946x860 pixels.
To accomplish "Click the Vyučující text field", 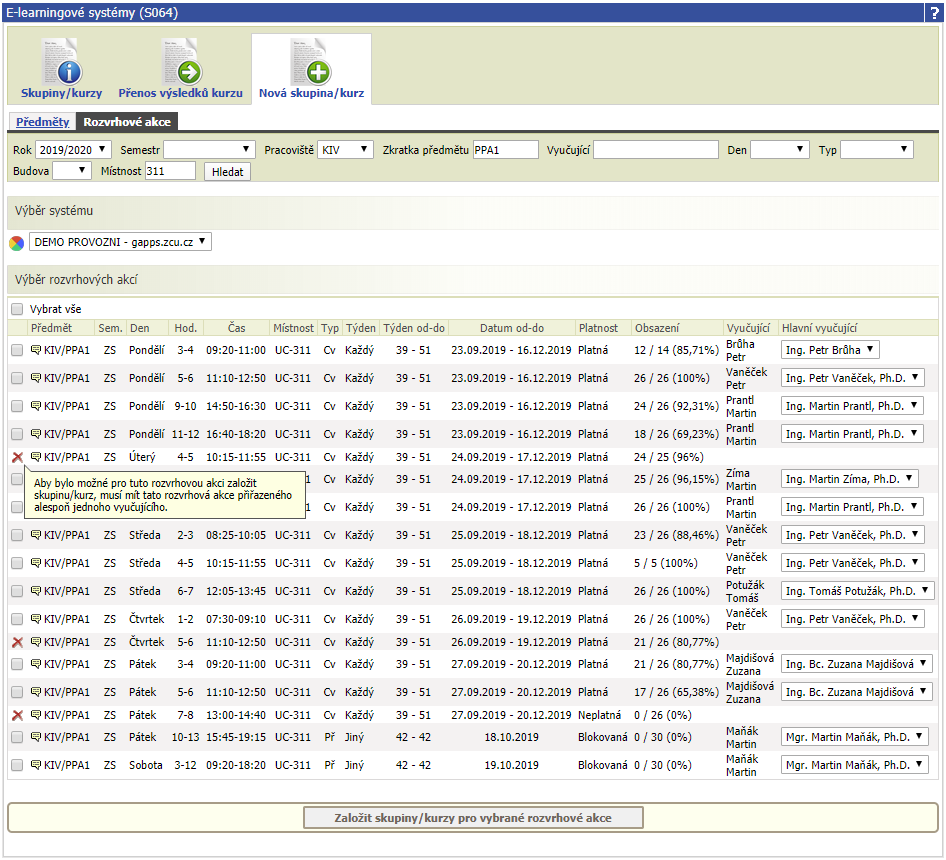I will point(656,150).
